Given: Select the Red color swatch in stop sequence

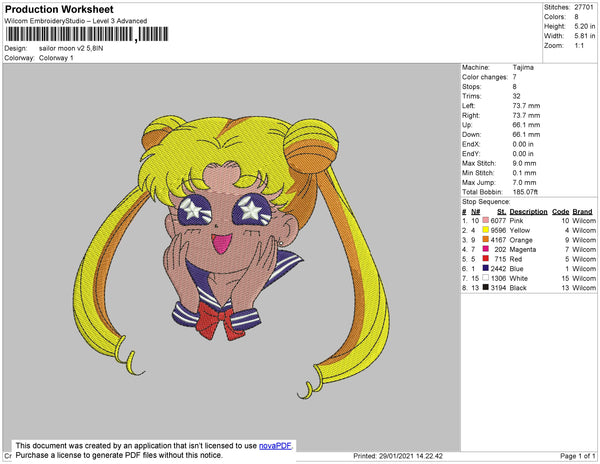Looking at the screenshot, I should pos(486,259).
